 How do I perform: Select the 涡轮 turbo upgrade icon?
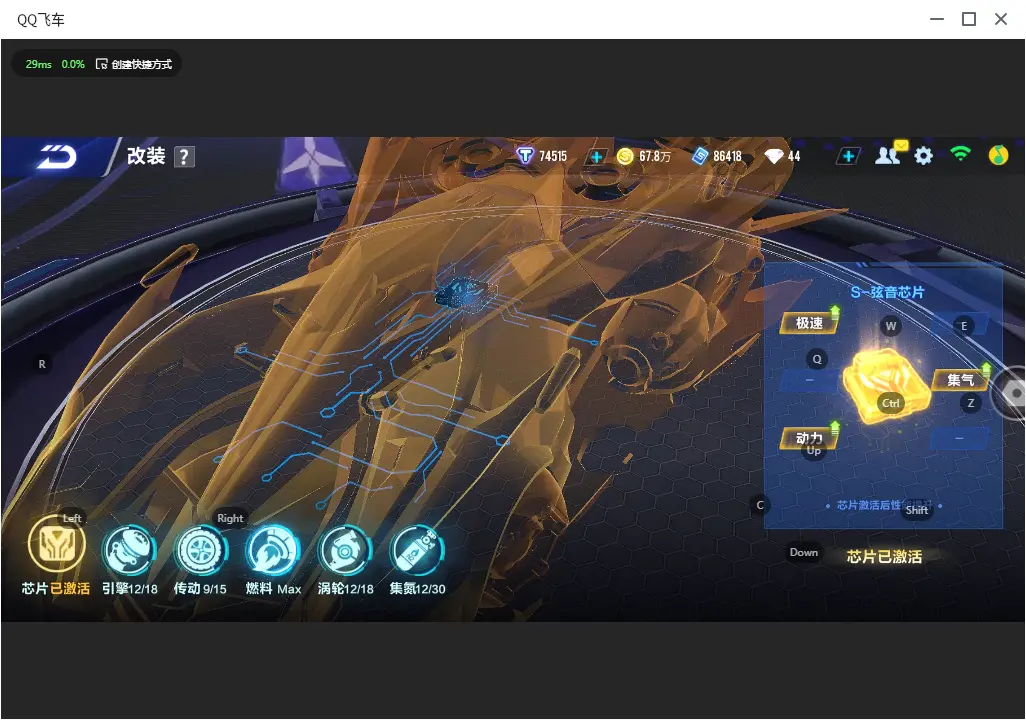click(345, 550)
